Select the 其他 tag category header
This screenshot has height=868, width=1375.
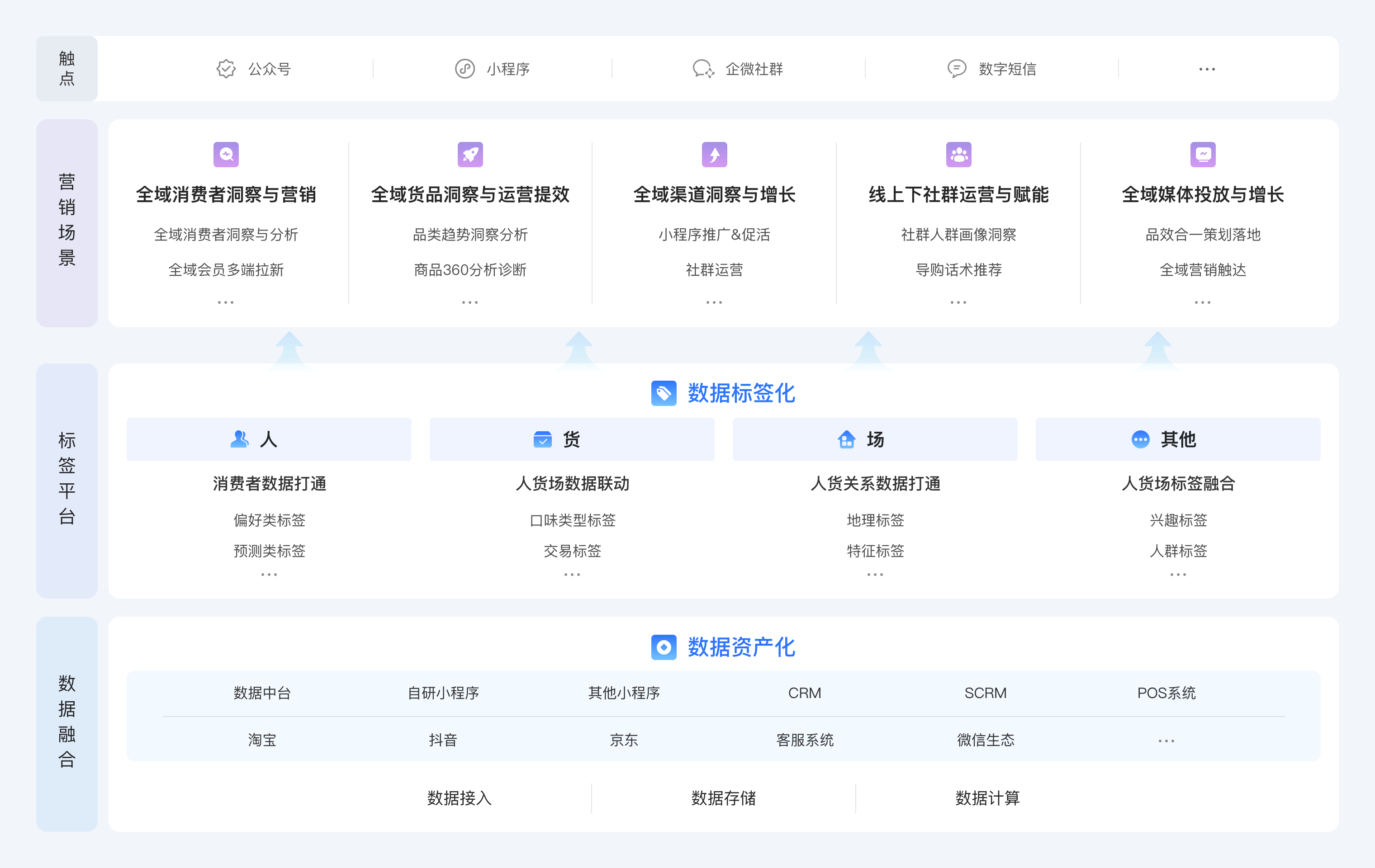pos(1177,439)
